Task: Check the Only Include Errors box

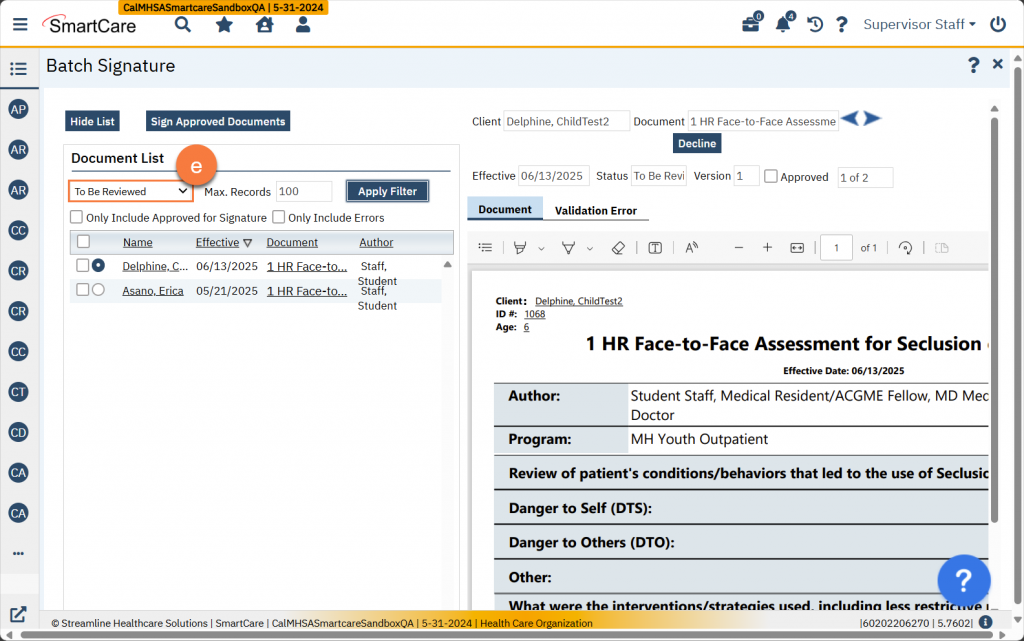Action: [279, 217]
